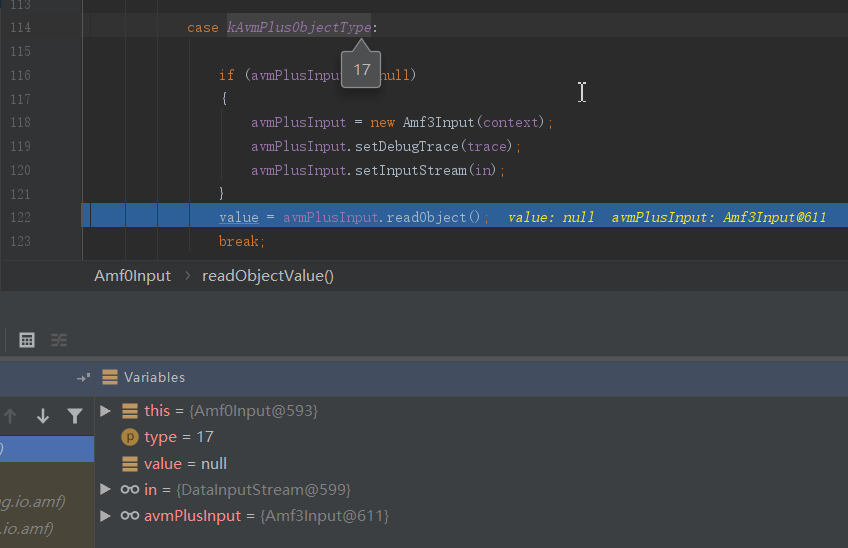This screenshot has width=848, height=548.
Task: Expand the 'in' DataInputStream node
Action: (x=106, y=490)
